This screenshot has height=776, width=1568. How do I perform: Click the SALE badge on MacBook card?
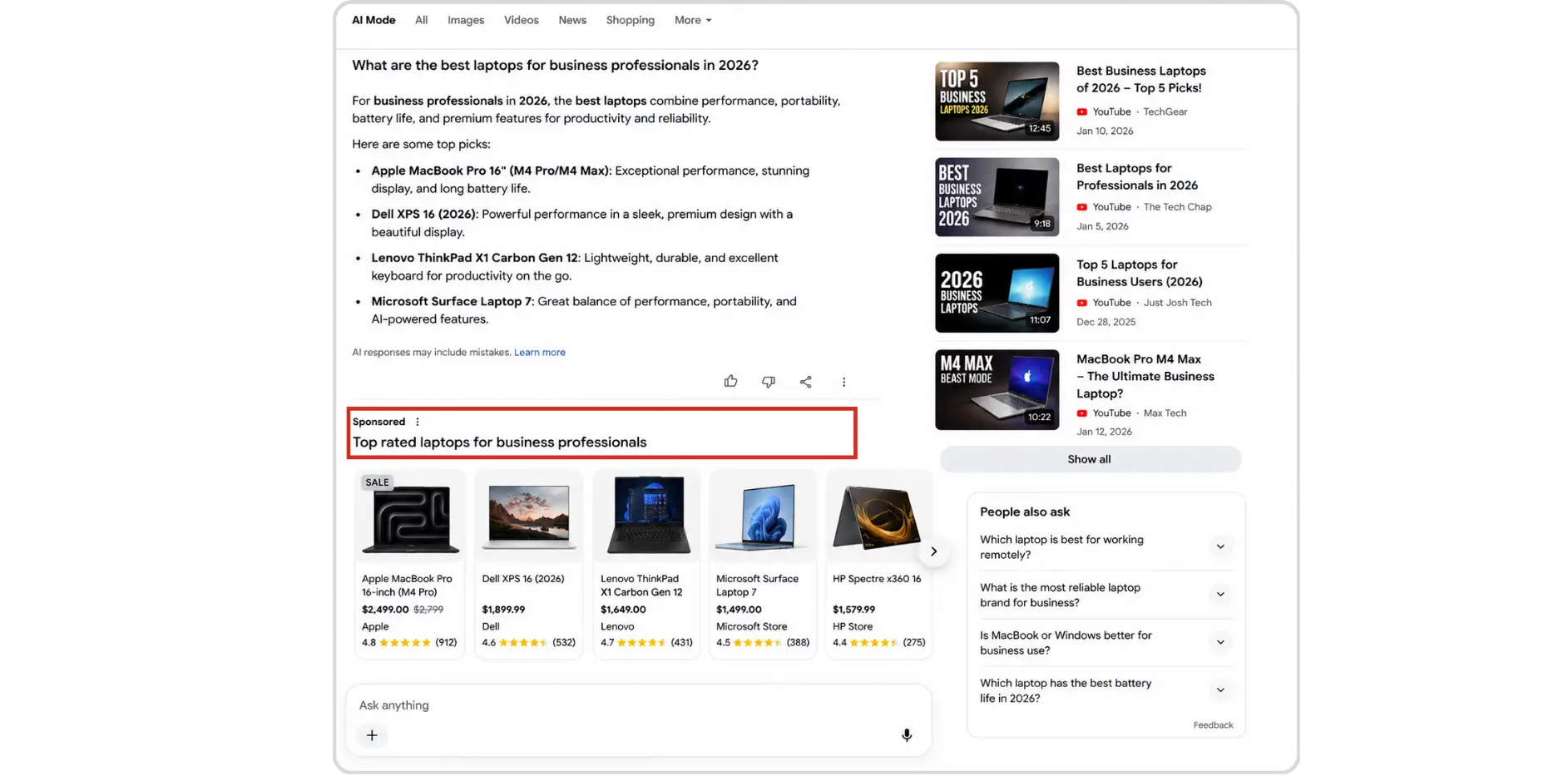click(377, 482)
